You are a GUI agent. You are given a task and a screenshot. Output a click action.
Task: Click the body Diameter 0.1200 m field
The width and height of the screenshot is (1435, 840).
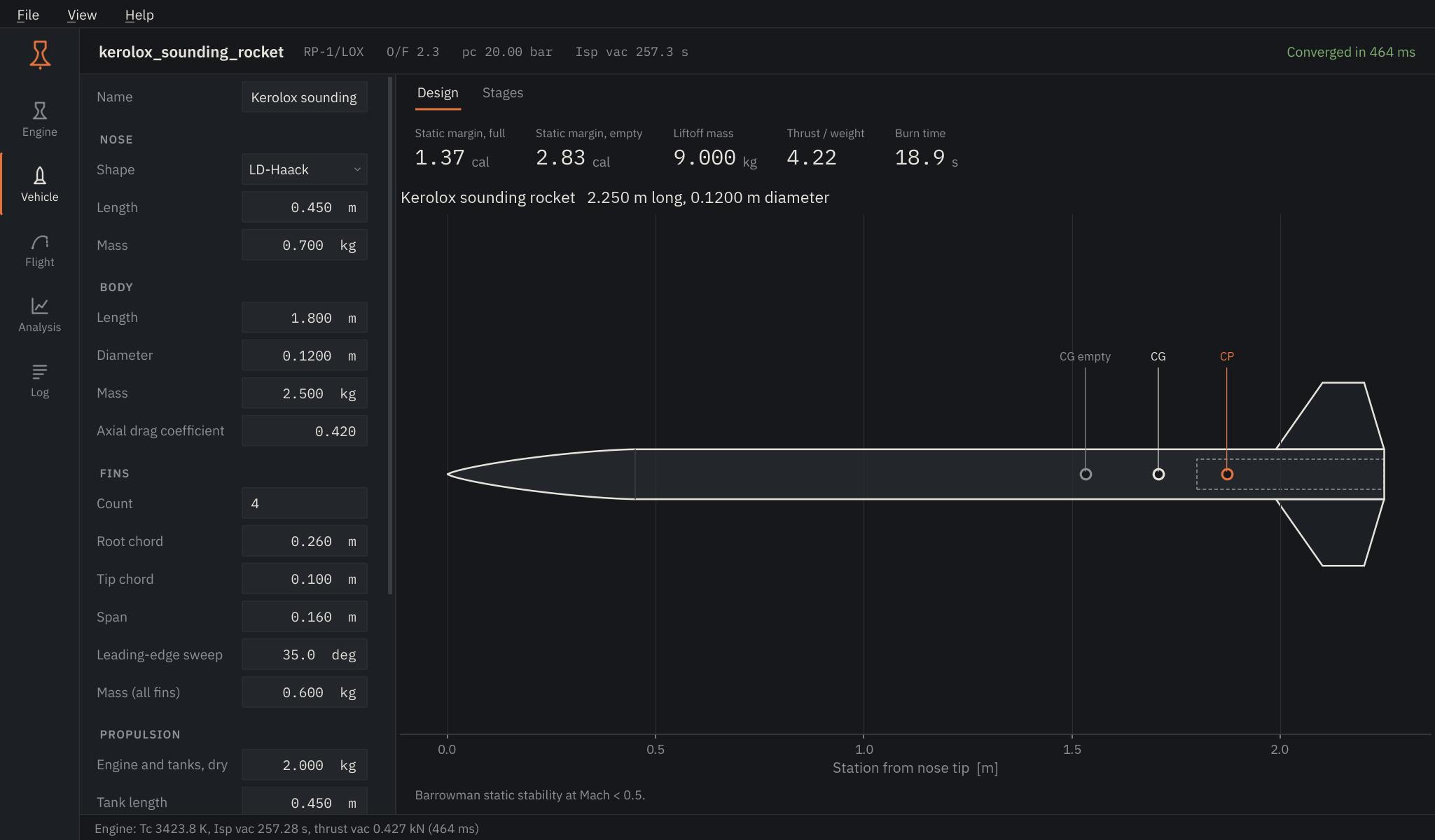click(305, 356)
